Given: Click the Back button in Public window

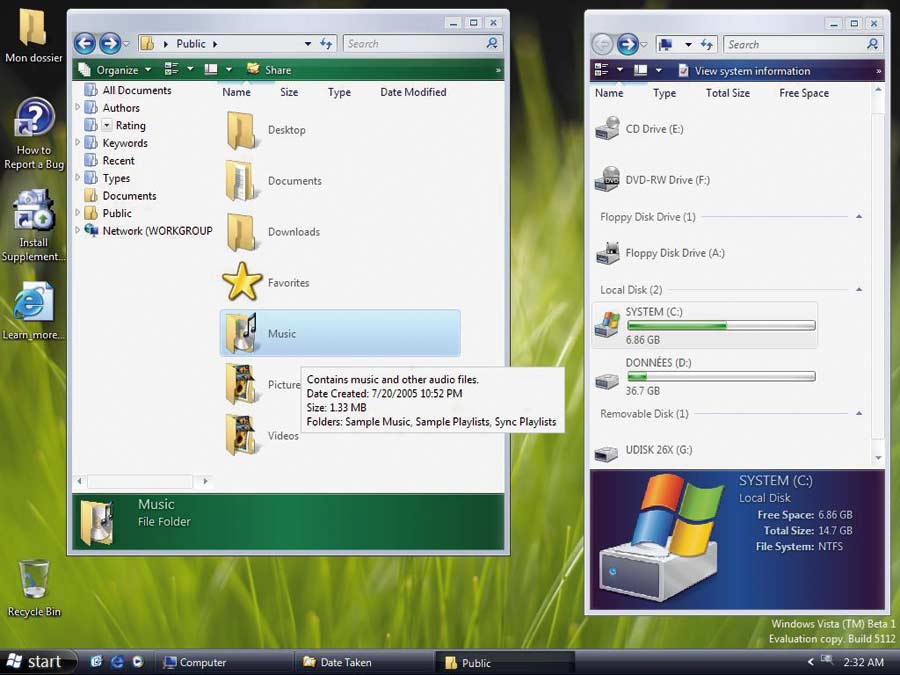Looking at the screenshot, I should [85, 43].
